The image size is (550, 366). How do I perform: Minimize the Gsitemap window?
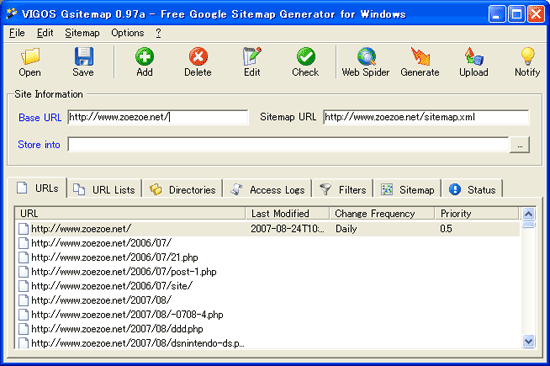pos(497,14)
